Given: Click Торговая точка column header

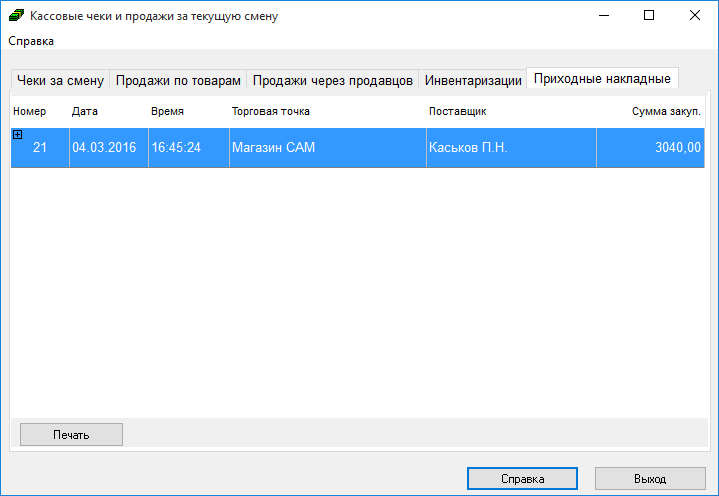Looking at the screenshot, I should pos(271,111).
